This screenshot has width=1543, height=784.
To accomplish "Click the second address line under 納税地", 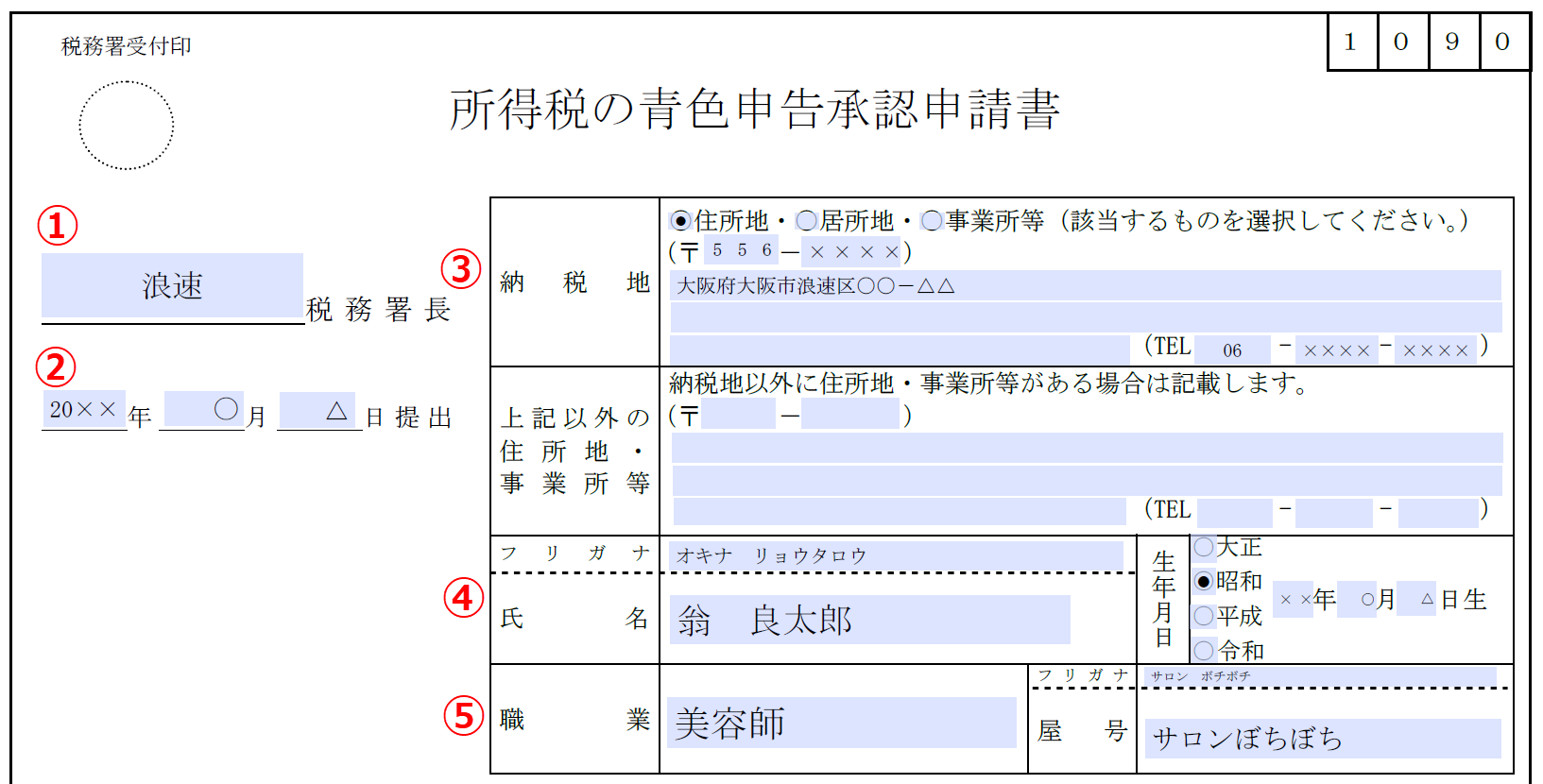I will (x=1086, y=317).
